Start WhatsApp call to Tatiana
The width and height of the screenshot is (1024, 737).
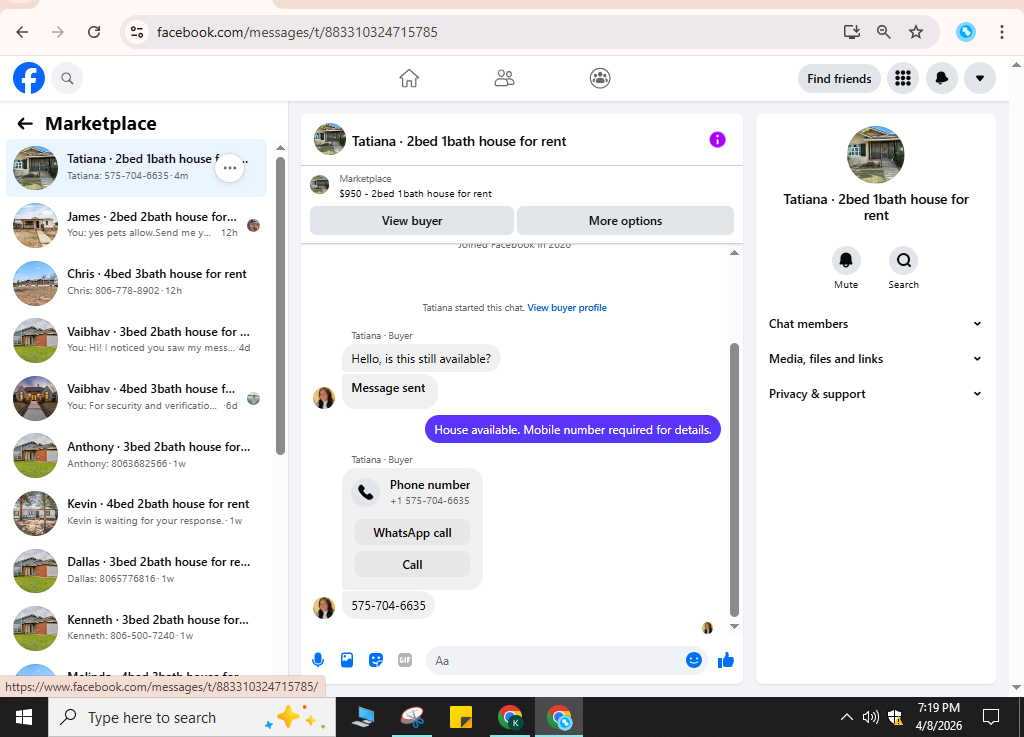(x=412, y=533)
